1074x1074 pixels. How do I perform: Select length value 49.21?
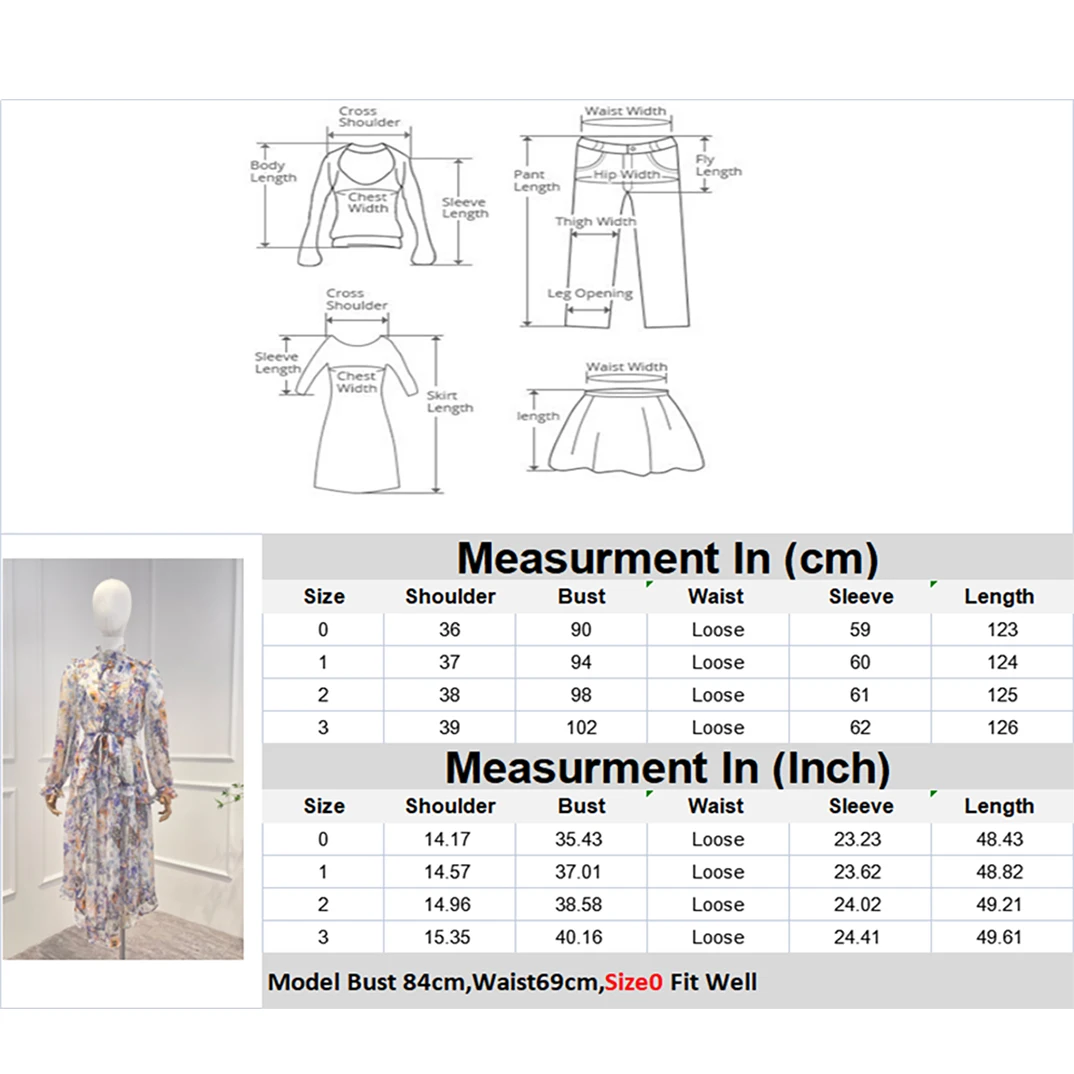click(x=1000, y=905)
